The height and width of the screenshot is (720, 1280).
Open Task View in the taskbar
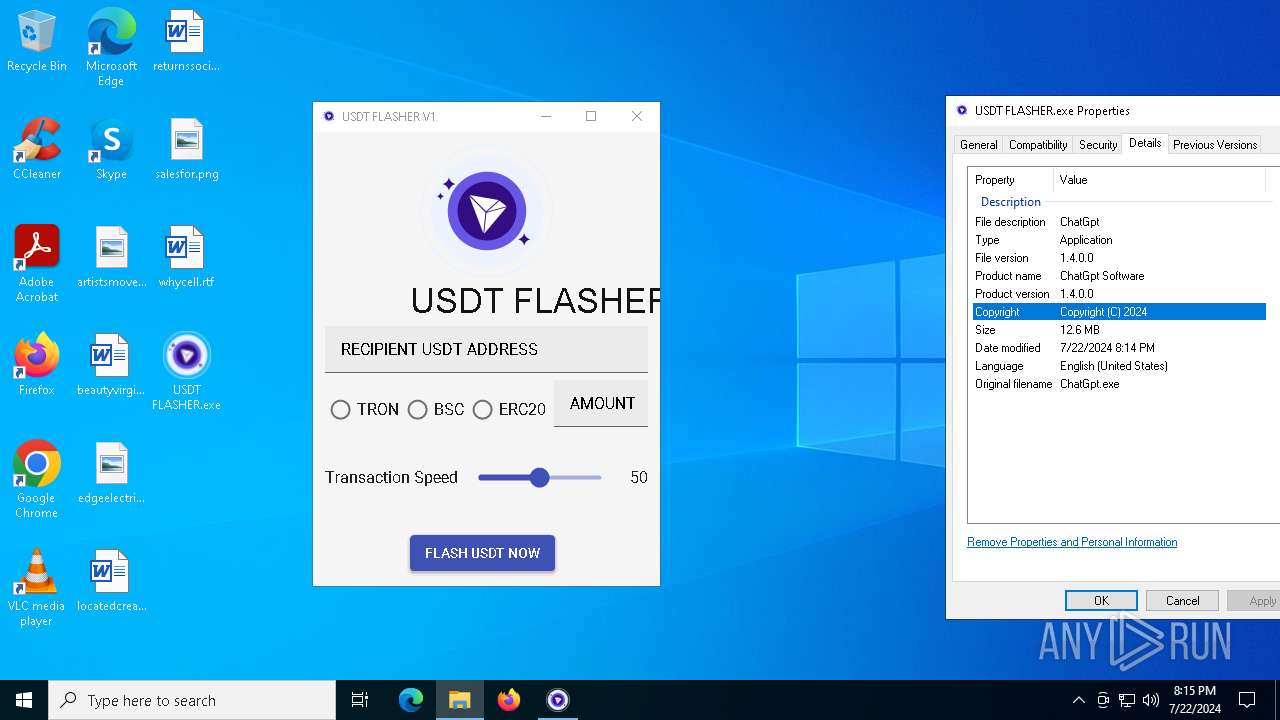point(360,700)
